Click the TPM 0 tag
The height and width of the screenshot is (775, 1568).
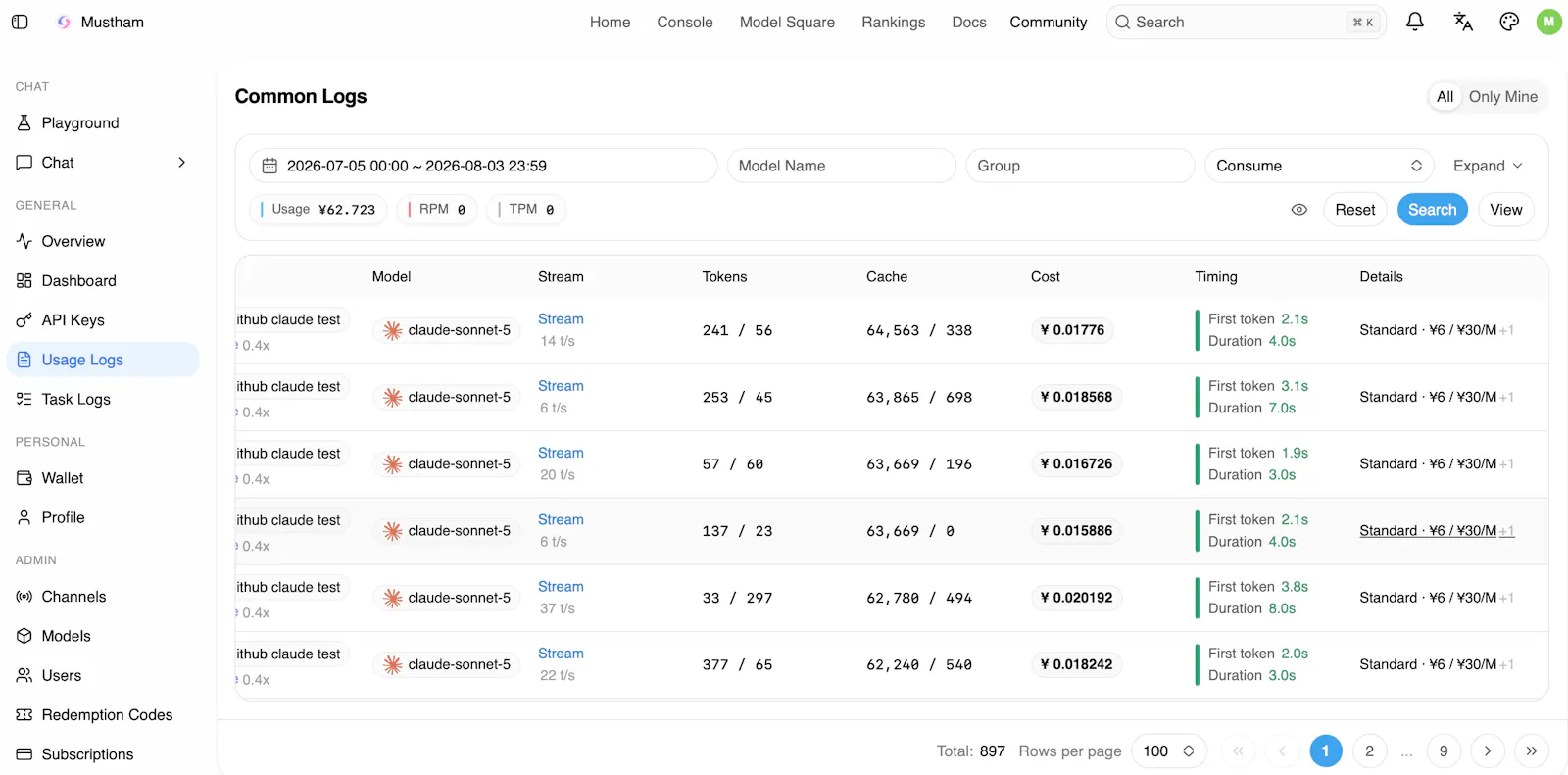point(526,210)
